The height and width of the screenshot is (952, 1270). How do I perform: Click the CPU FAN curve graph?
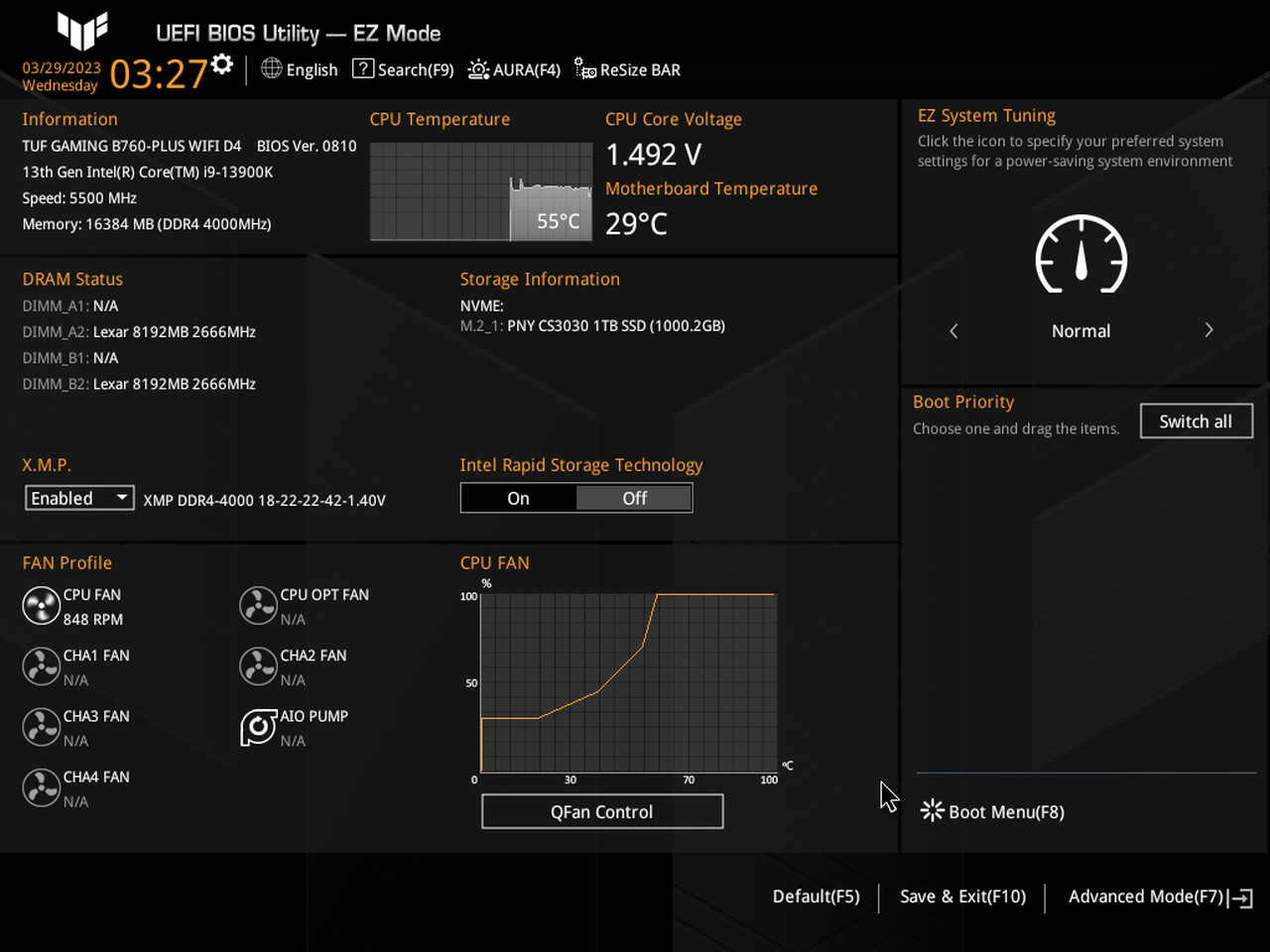(628, 682)
